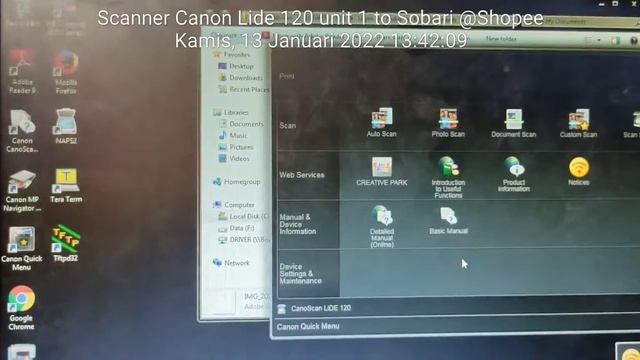Start Document Scan

(513, 123)
